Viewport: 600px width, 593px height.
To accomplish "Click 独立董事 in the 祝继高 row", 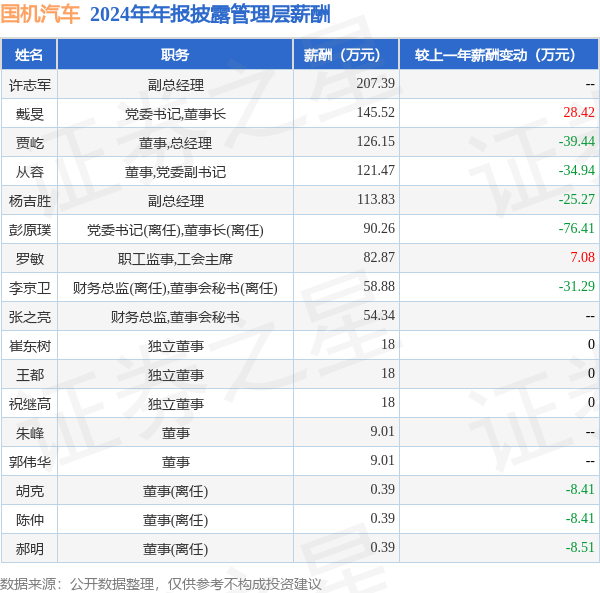I will 176,404.
